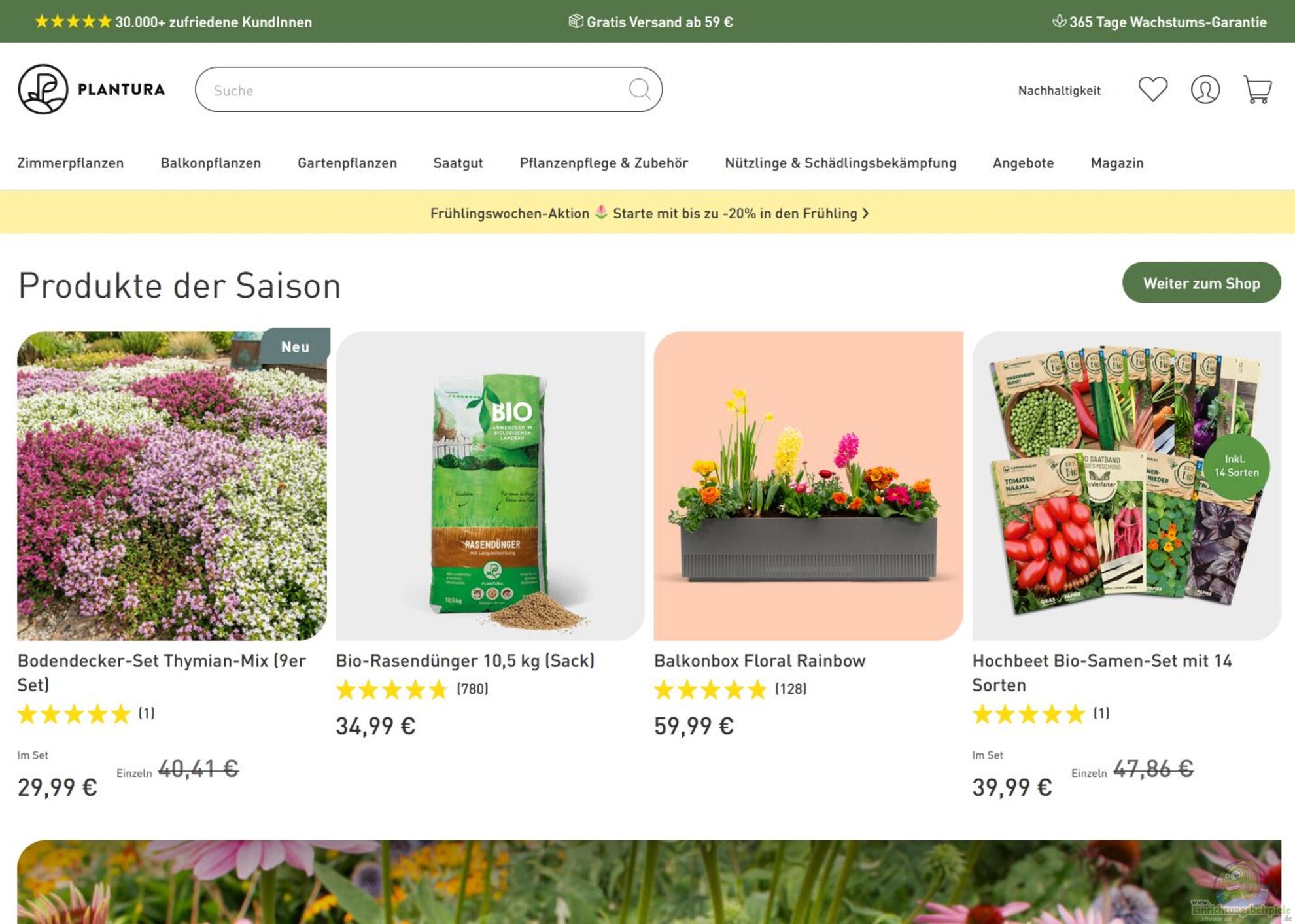This screenshot has height=924, width=1295.
Task: Open the Zimmerpflanzen menu
Action: click(x=70, y=163)
